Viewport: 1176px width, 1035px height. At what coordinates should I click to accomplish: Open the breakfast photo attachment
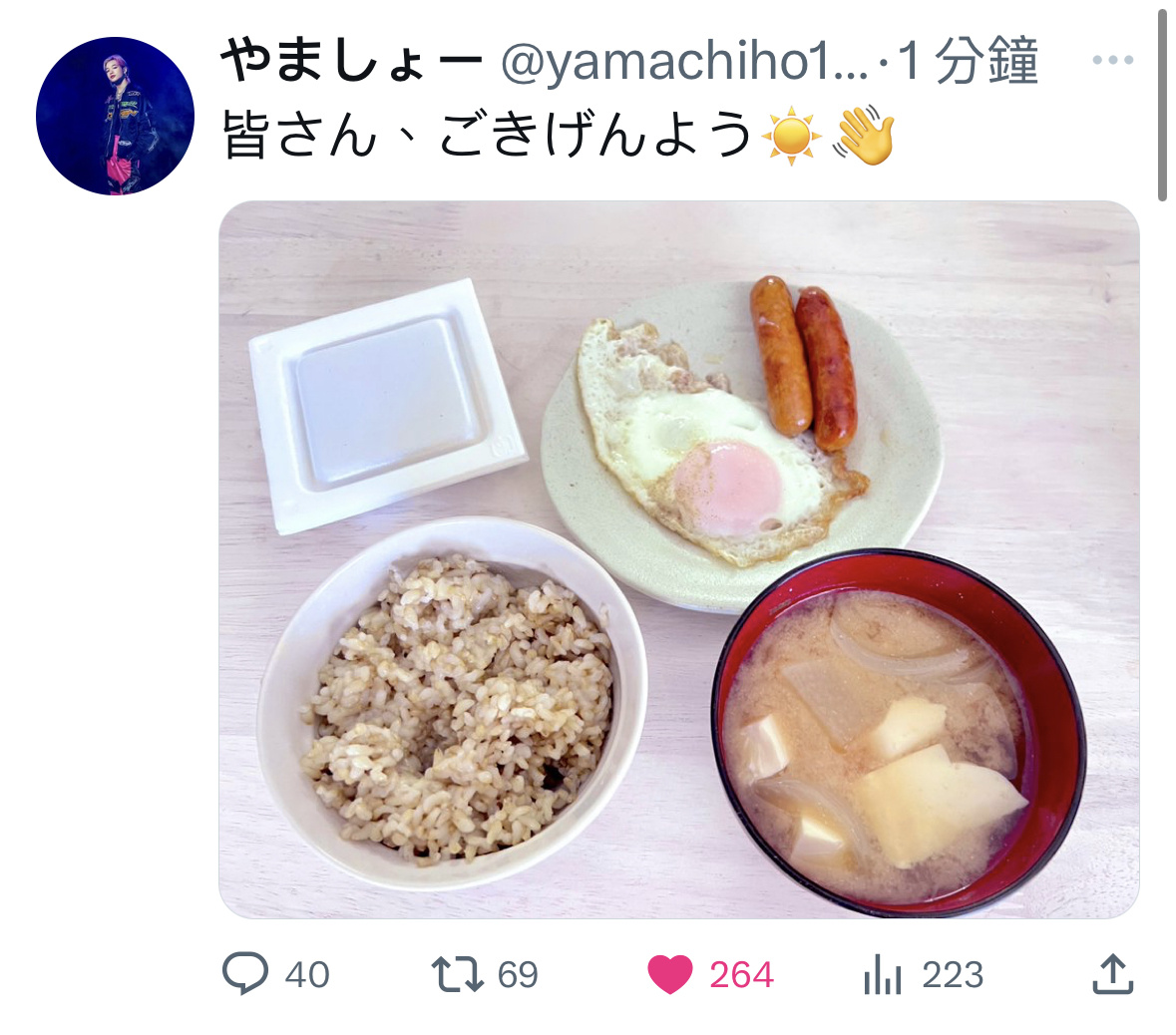point(678,559)
